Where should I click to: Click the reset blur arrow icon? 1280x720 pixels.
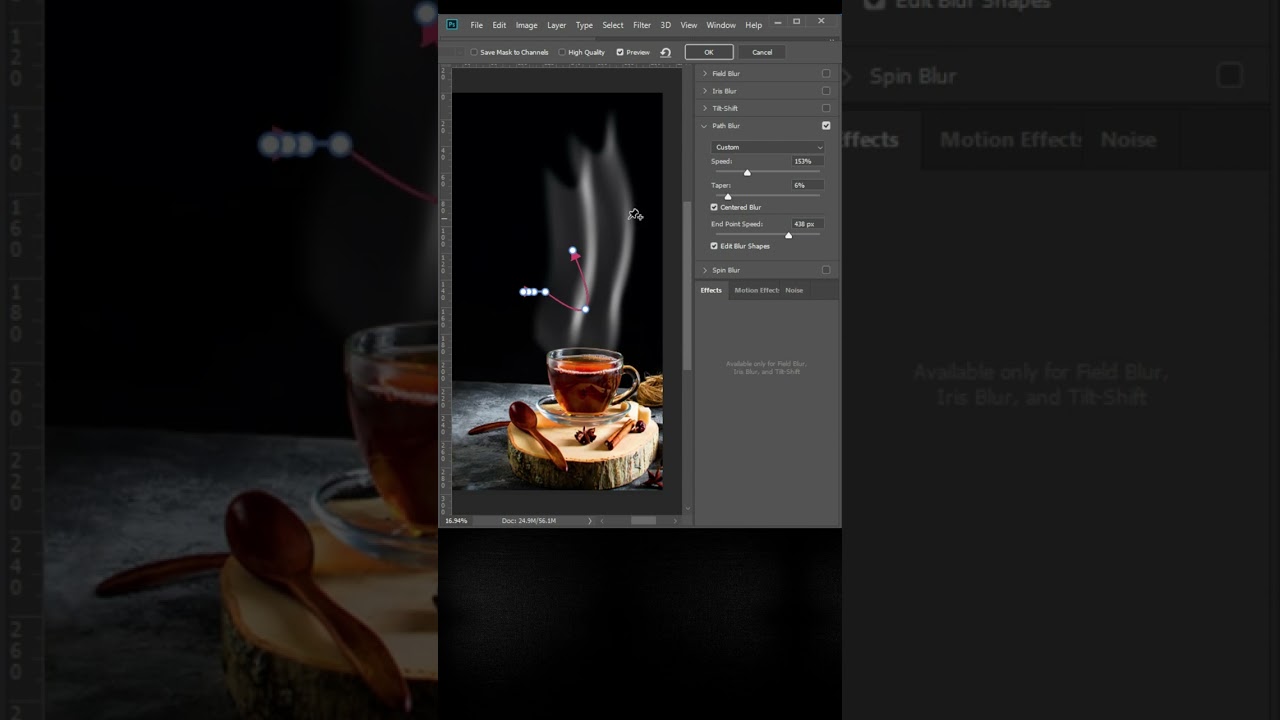coord(665,52)
